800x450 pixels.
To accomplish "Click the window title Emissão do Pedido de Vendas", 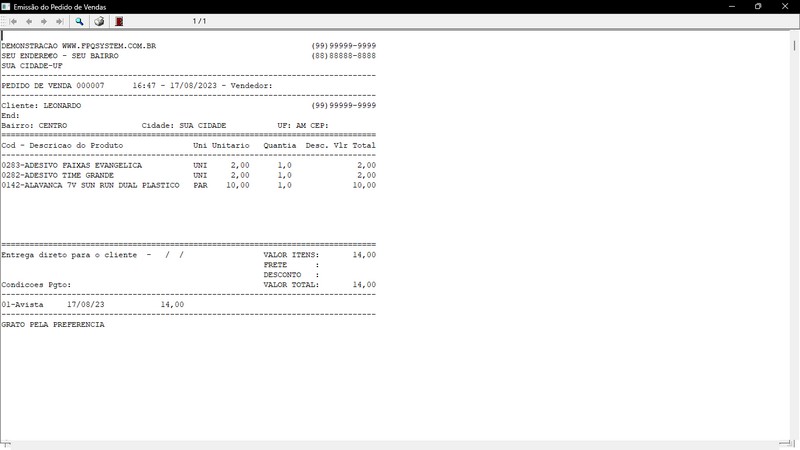I will click(x=60, y=7).
